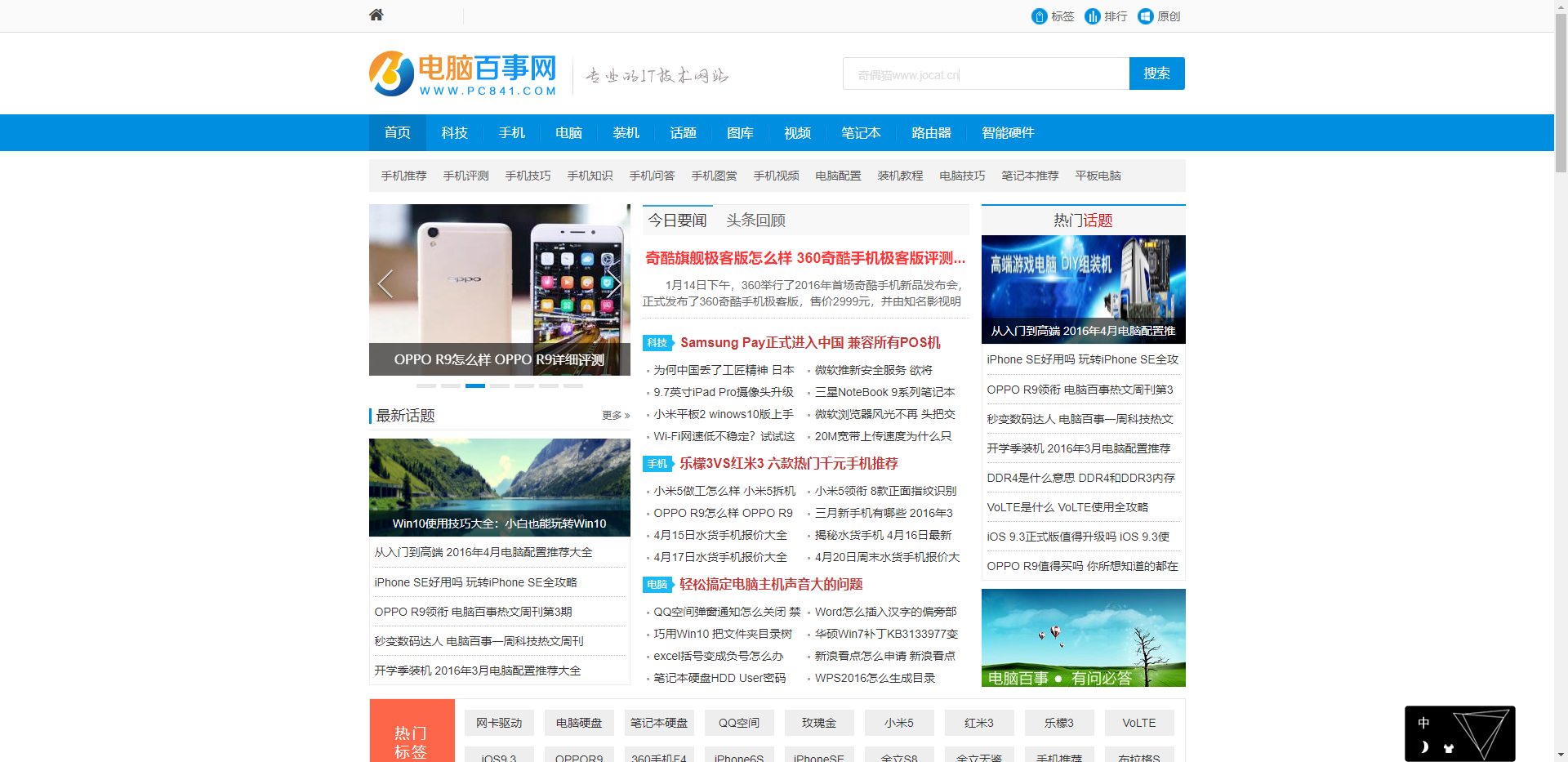Open the 原创 original icon link
Viewport: 1568px width, 762px height.
(1159, 16)
